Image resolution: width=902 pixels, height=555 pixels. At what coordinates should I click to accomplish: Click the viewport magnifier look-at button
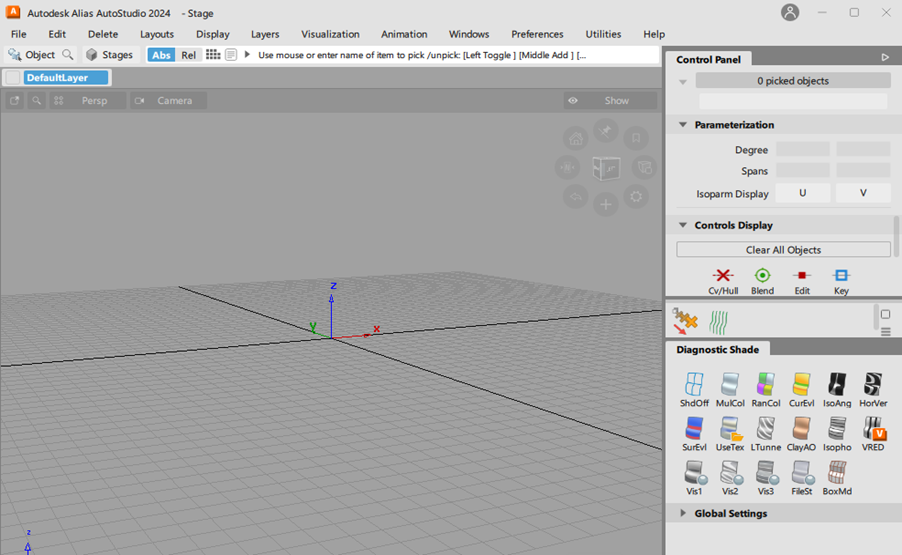click(36, 101)
